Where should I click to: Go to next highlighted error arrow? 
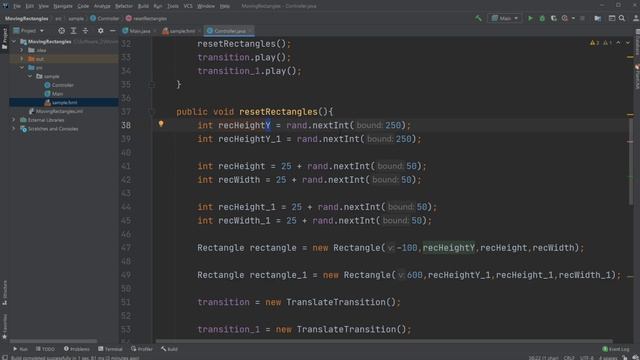(x=628, y=43)
